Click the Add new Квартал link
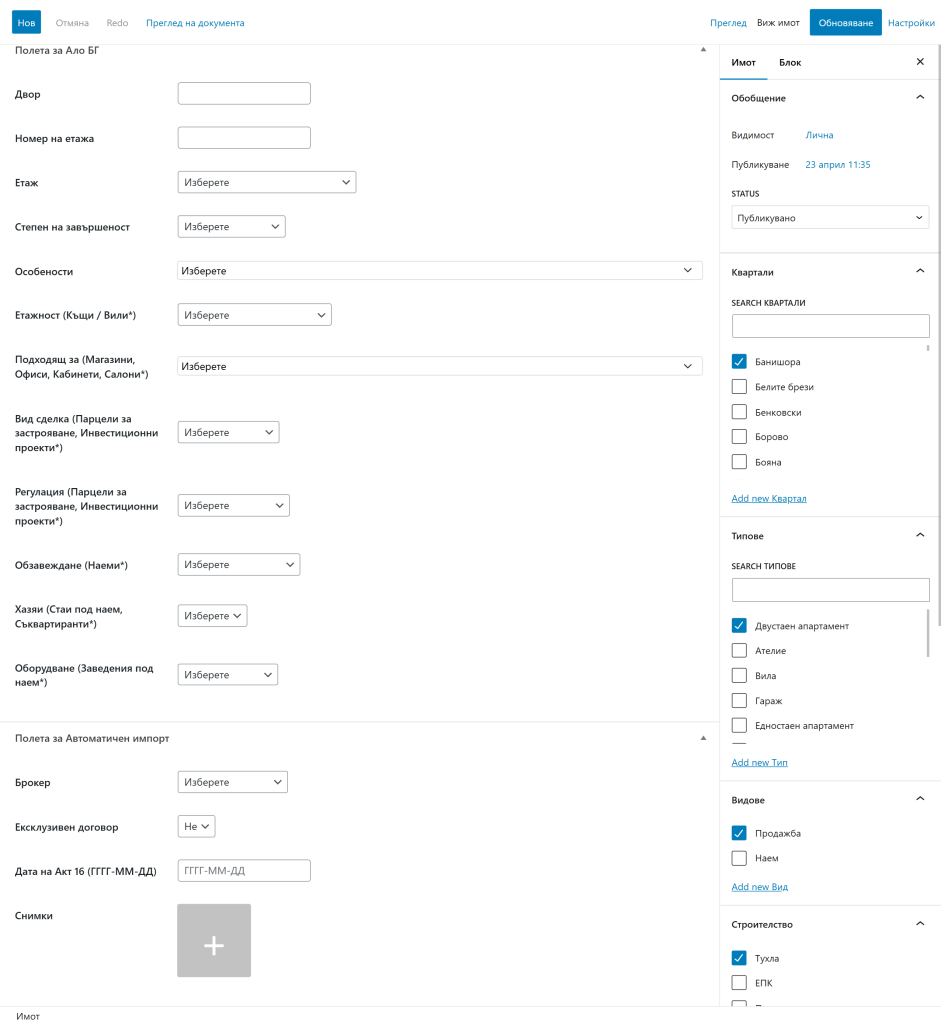 point(768,498)
